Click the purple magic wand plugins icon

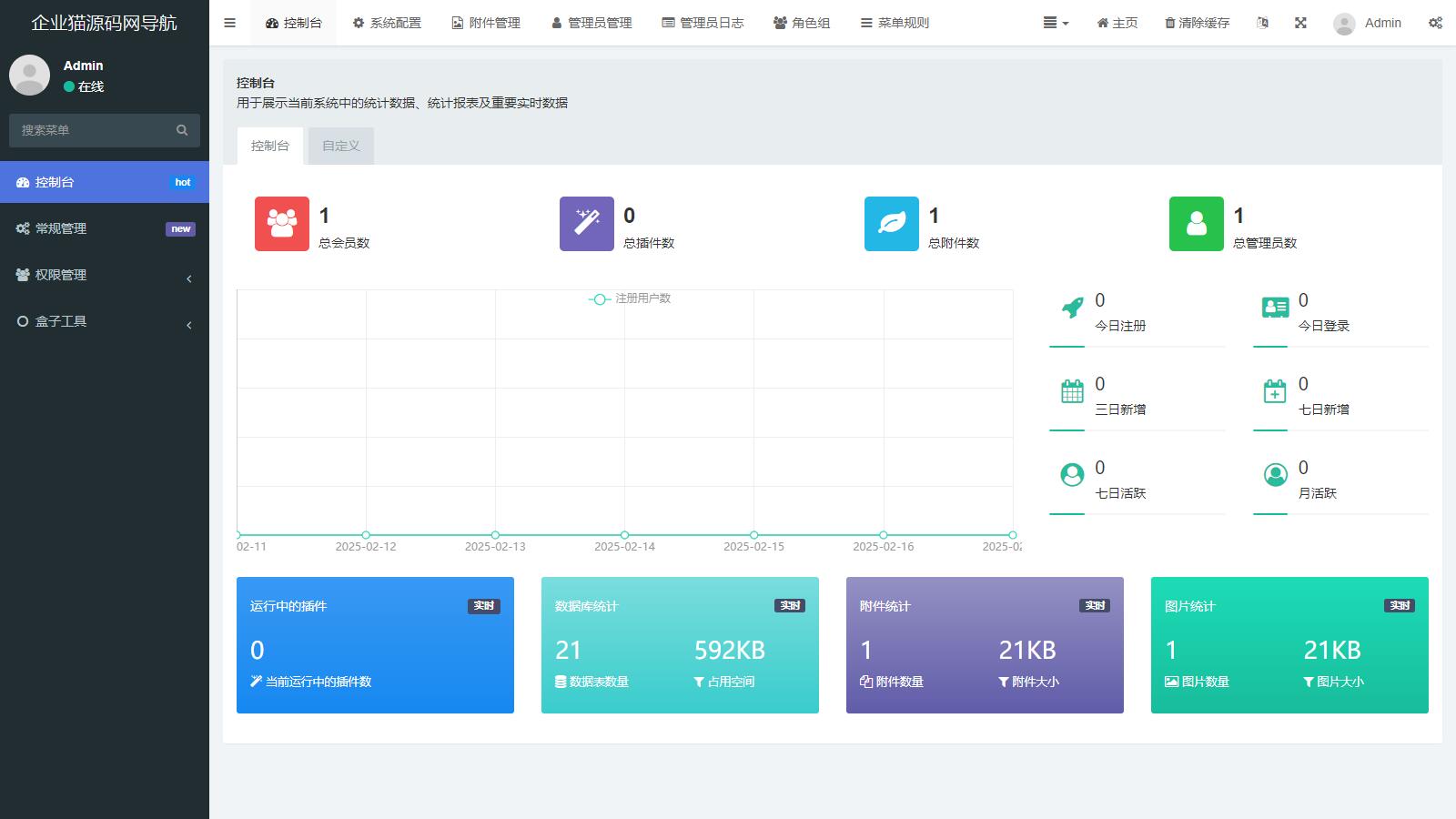[586, 224]
